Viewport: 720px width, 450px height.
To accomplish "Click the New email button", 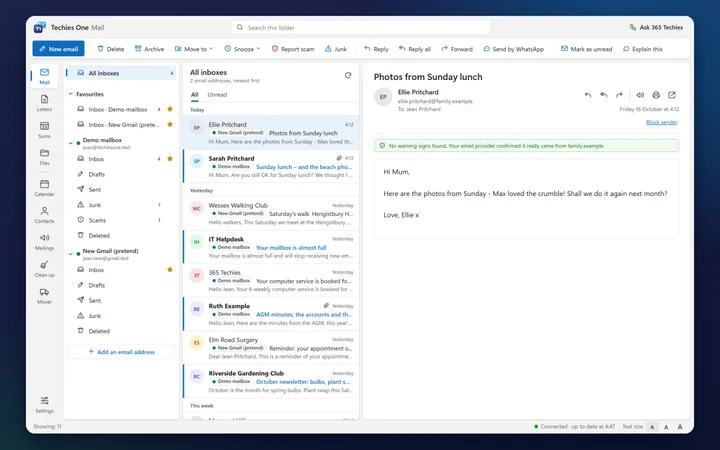I will click(58, 49).
